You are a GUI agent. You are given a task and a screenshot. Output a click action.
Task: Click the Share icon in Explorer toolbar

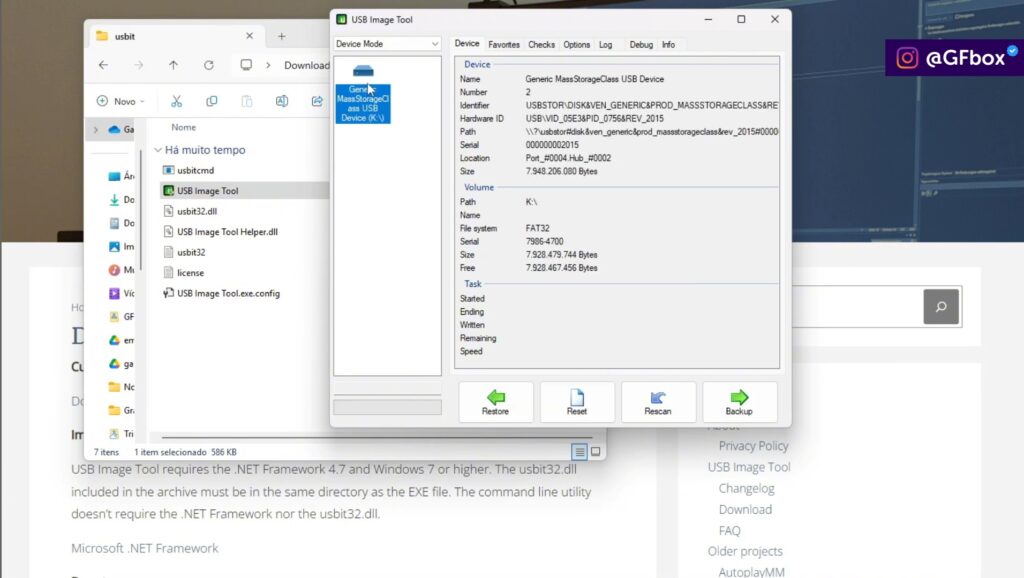[317, 101]
